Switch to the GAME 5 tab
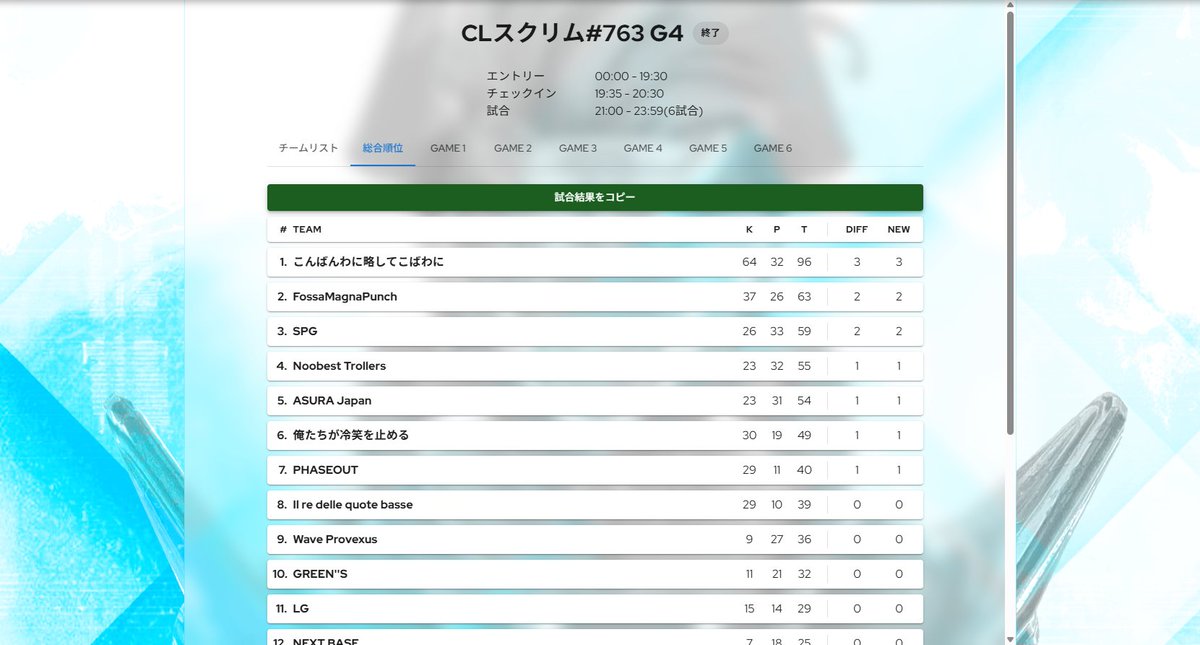 pos(708,148)
